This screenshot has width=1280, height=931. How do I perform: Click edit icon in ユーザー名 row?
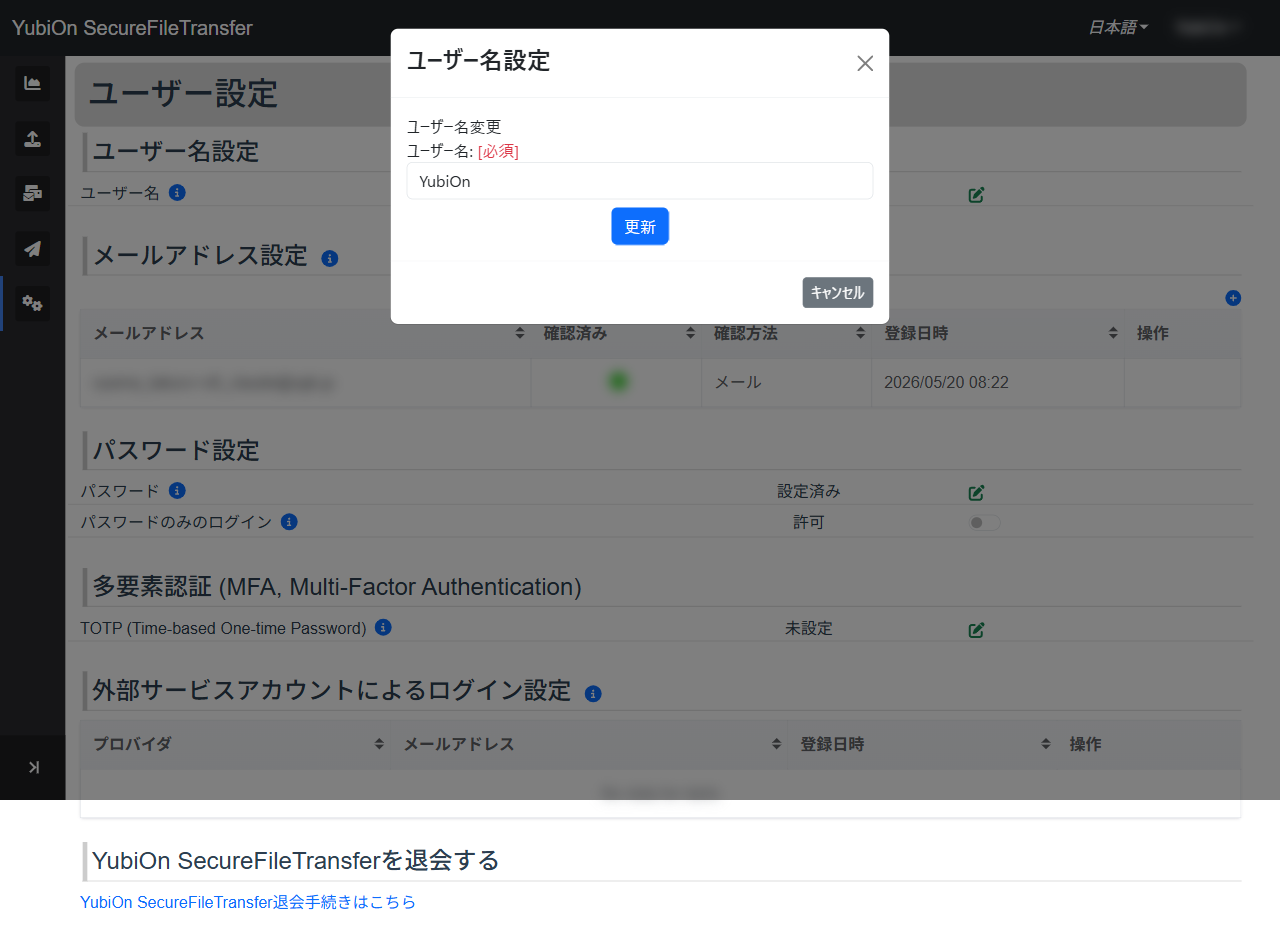977,195
